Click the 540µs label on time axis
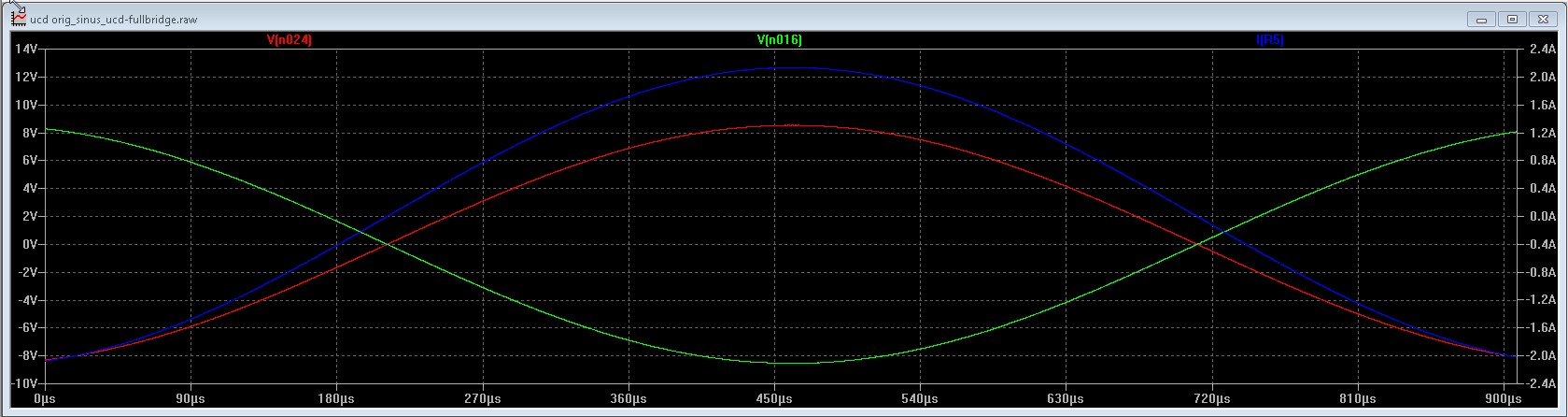 pos(920,399)
